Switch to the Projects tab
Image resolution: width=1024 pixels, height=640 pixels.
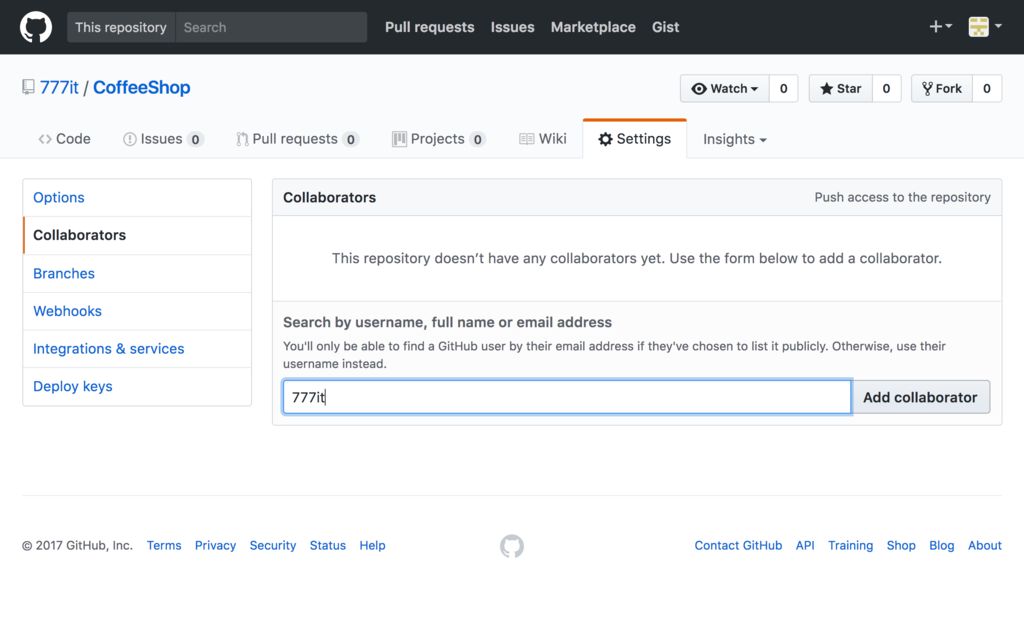(x=438, y=139)
